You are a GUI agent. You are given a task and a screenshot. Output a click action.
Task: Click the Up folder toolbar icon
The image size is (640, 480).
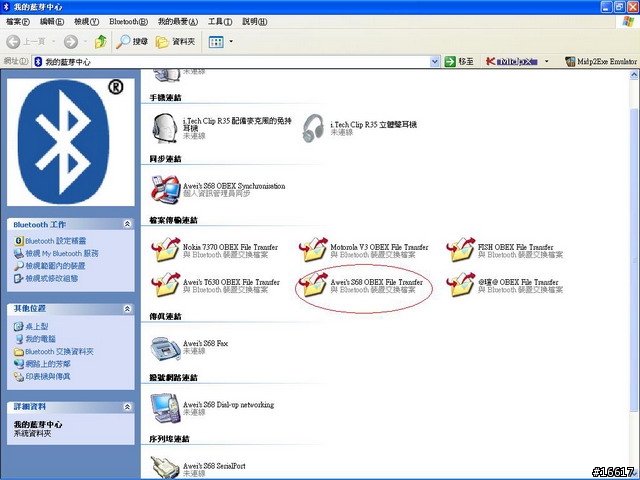100,41
